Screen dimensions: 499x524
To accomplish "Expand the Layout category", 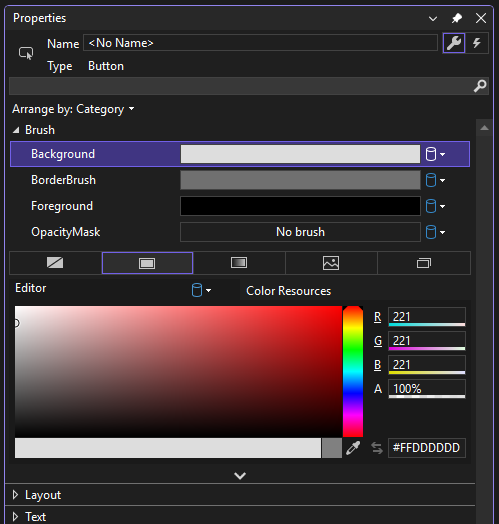I will (x=15, y=495).
